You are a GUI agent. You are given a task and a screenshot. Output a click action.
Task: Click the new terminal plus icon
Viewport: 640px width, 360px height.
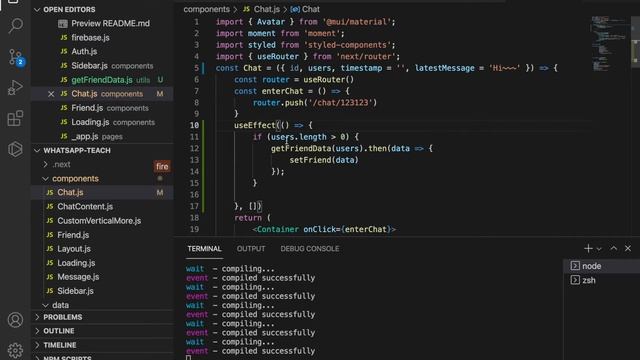[588, 248]
